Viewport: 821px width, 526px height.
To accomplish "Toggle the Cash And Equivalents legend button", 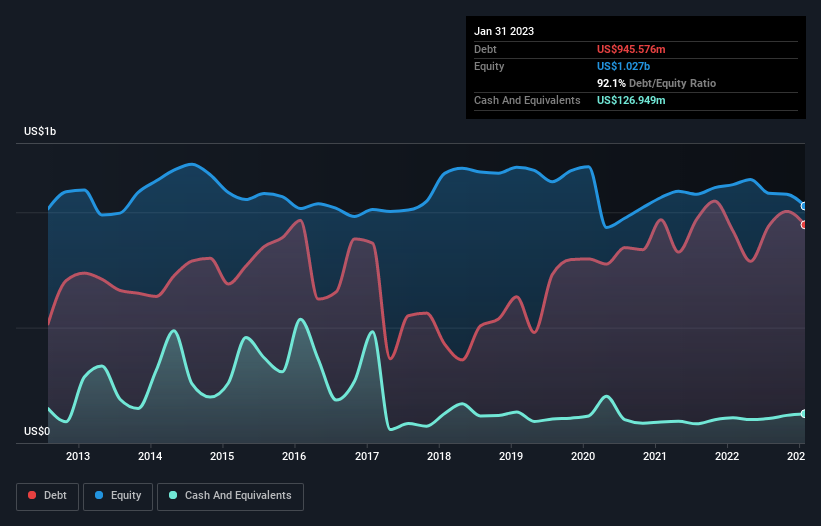I will [230, 496].
